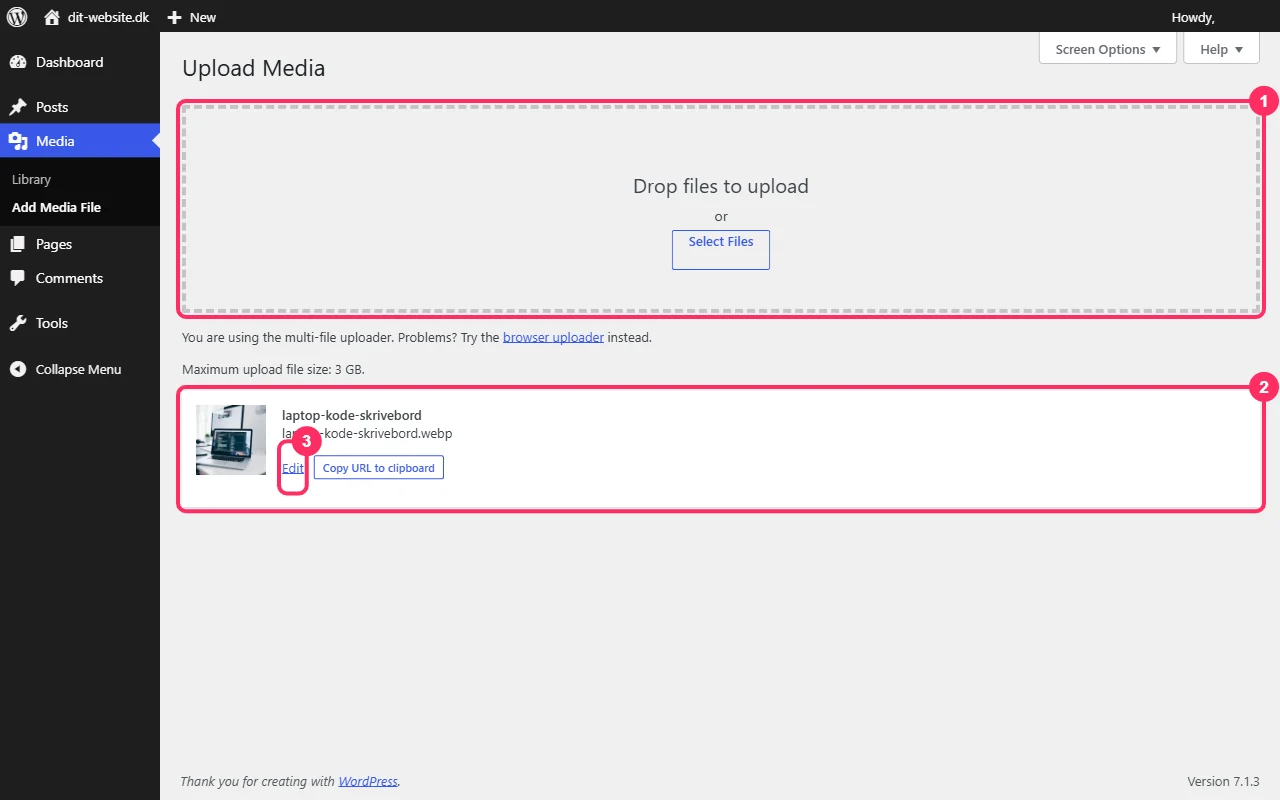Open the Tools menu label
Viewport: 1280px width, 800px height.
(52, 323)
